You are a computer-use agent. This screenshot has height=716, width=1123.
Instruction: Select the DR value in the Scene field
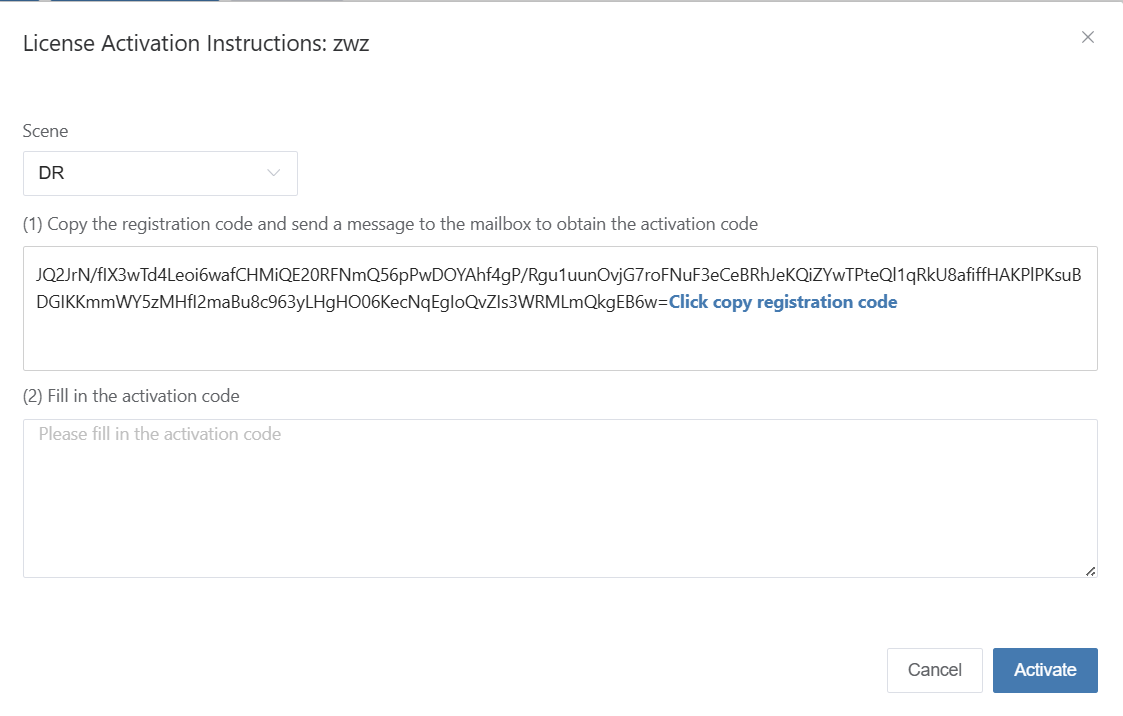tap(52, 173)
